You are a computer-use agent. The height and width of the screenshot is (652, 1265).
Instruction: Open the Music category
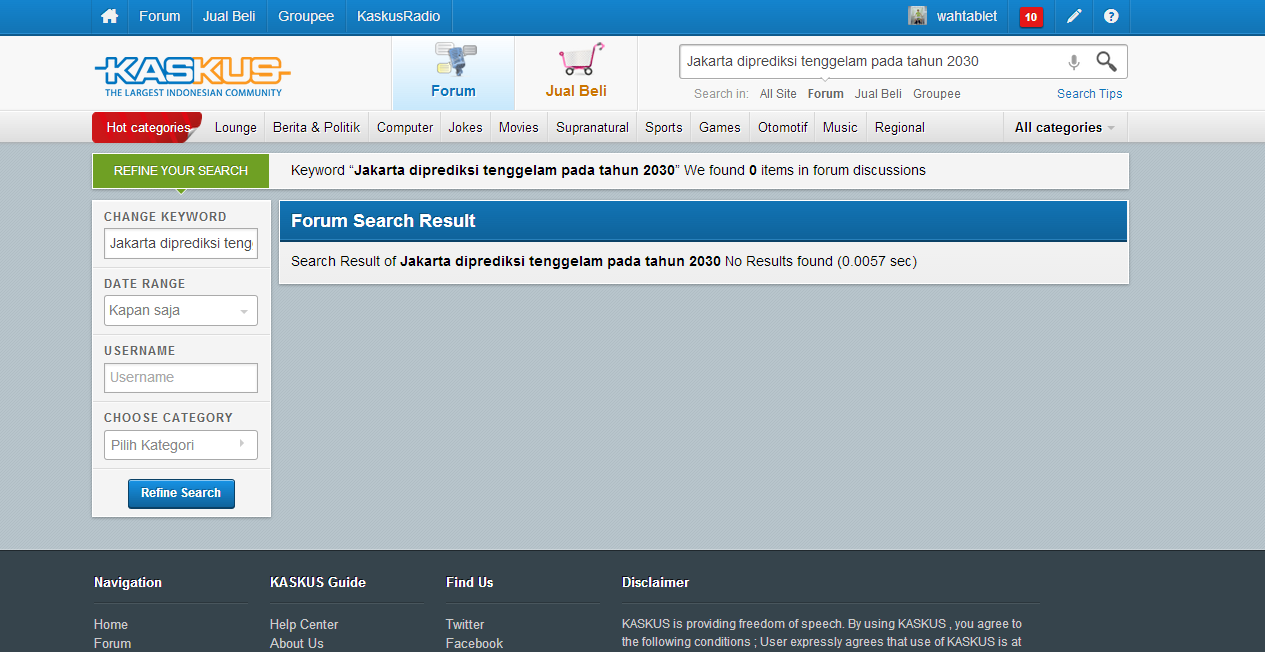840,128
